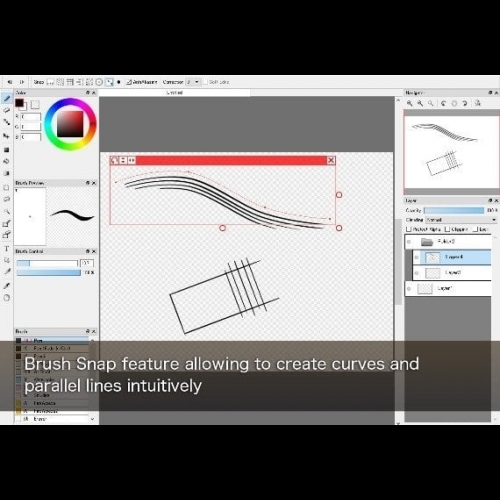This screenshot has height=500, width=500.
Task: Select the Text tool in toolbar
Action: pos(6,249)
